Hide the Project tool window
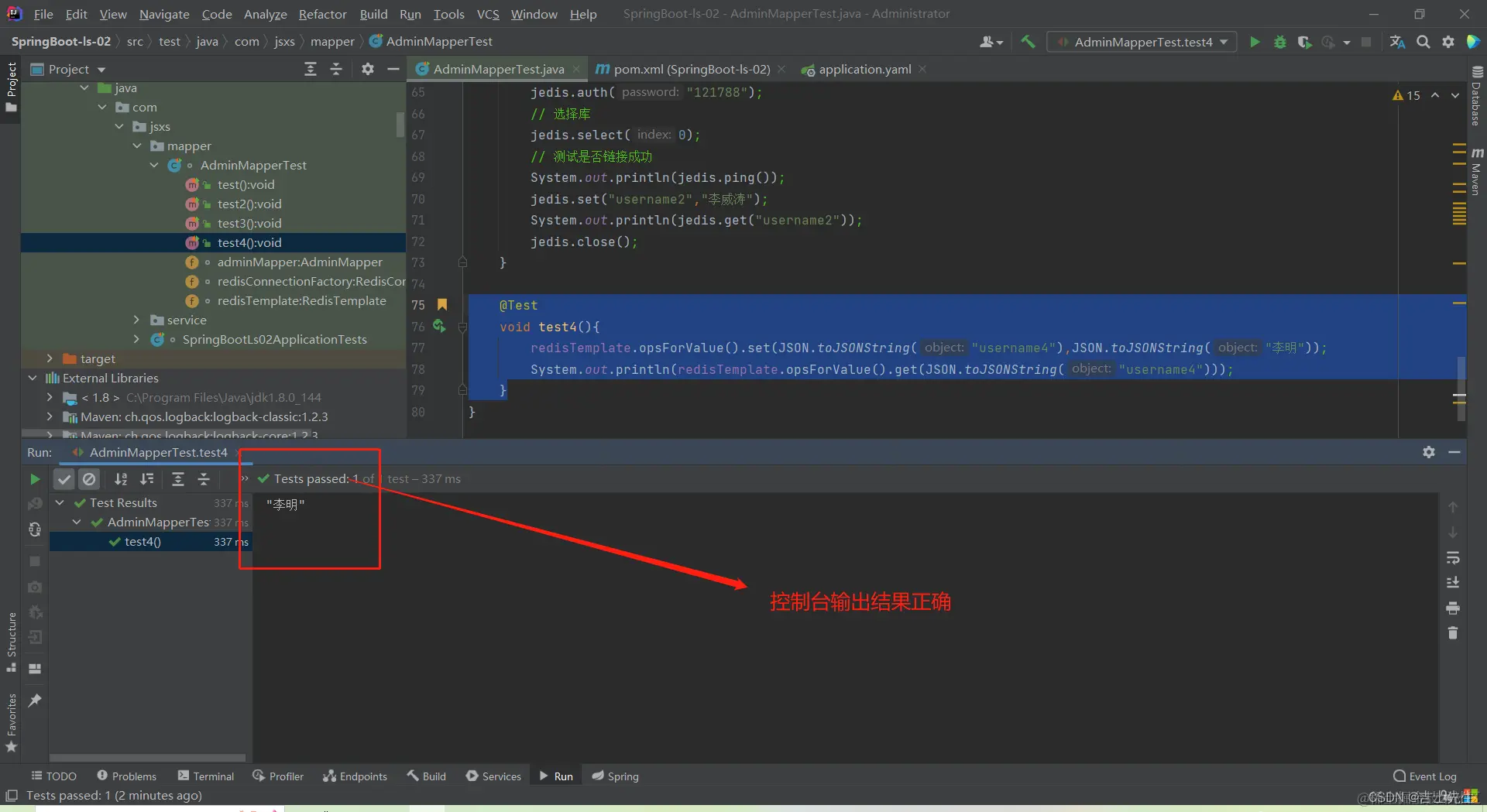Screen dimensions: 1487x812 [393, 69]
